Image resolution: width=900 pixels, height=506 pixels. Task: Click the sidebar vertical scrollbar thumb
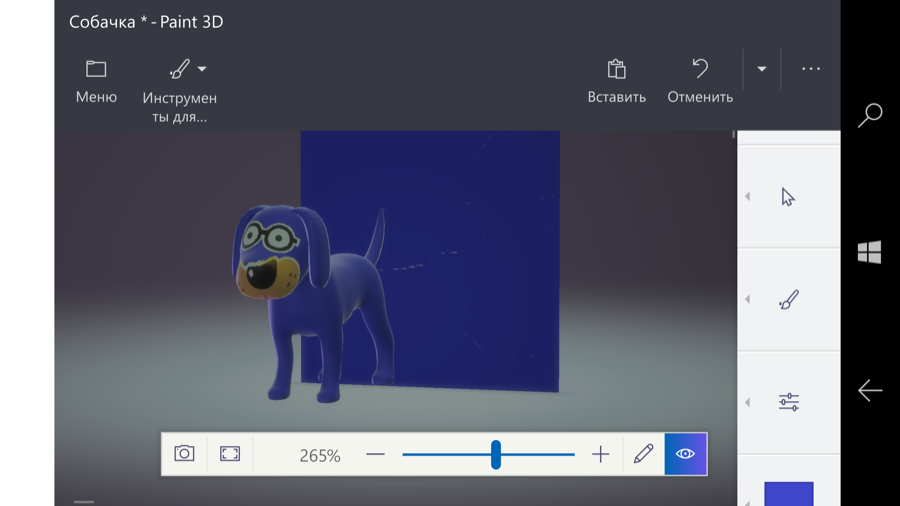tap(734, 135)
